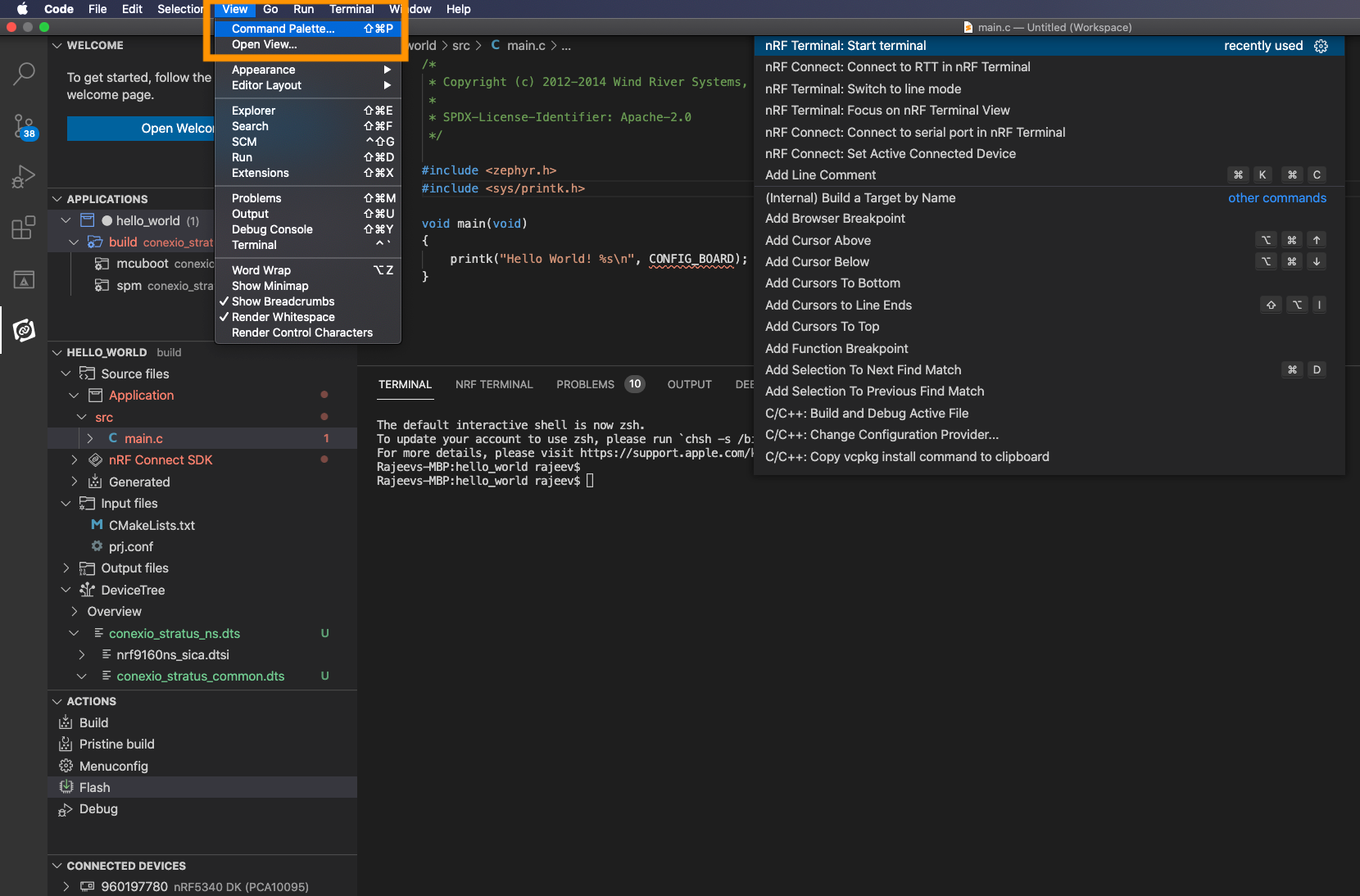Open the Extensions view icon
Viewport: 1360px width, 896px height.
pyautogui.click(x=24, y=228)
